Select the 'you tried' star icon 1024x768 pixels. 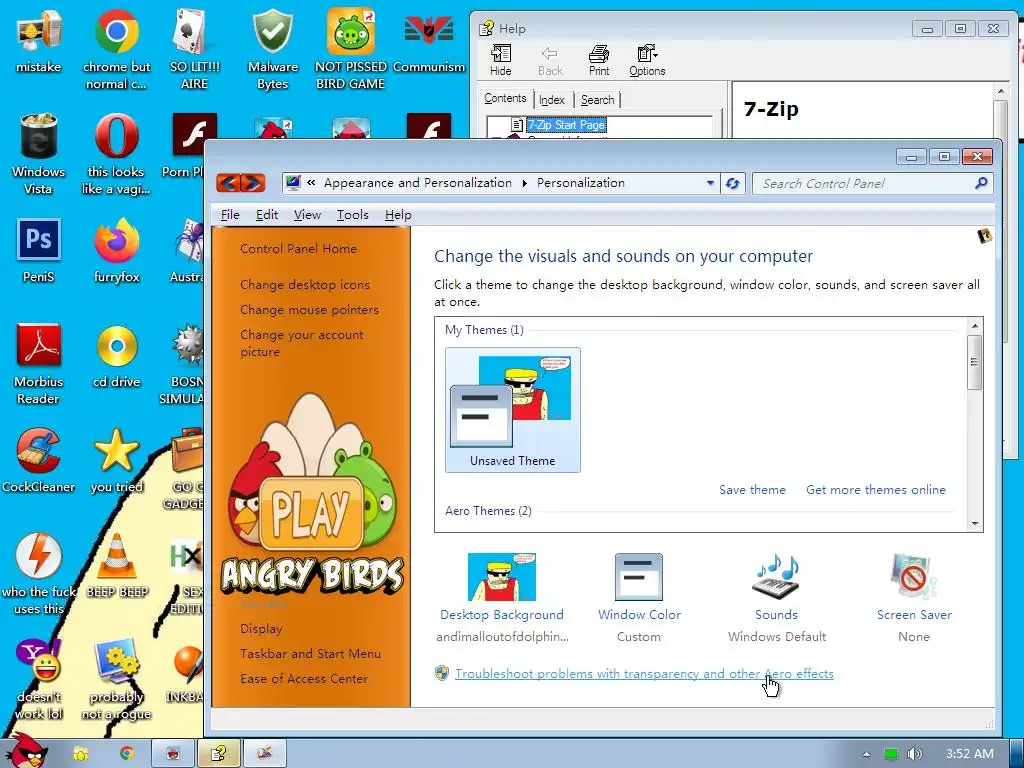click(x=116, y=460)
